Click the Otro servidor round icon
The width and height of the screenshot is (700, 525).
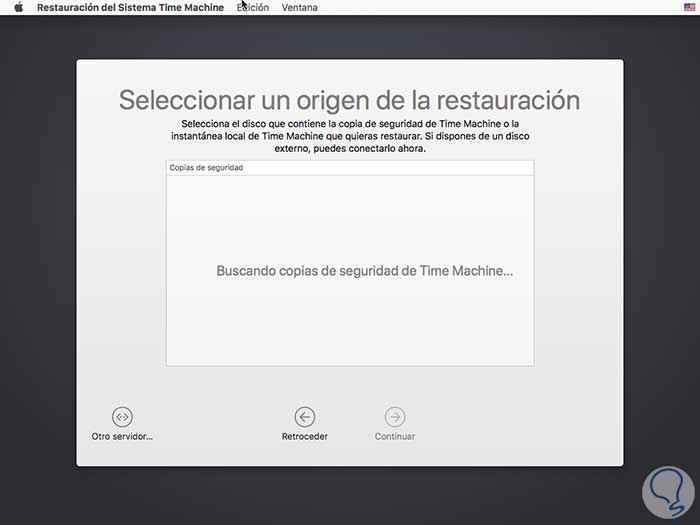(122, 417)
